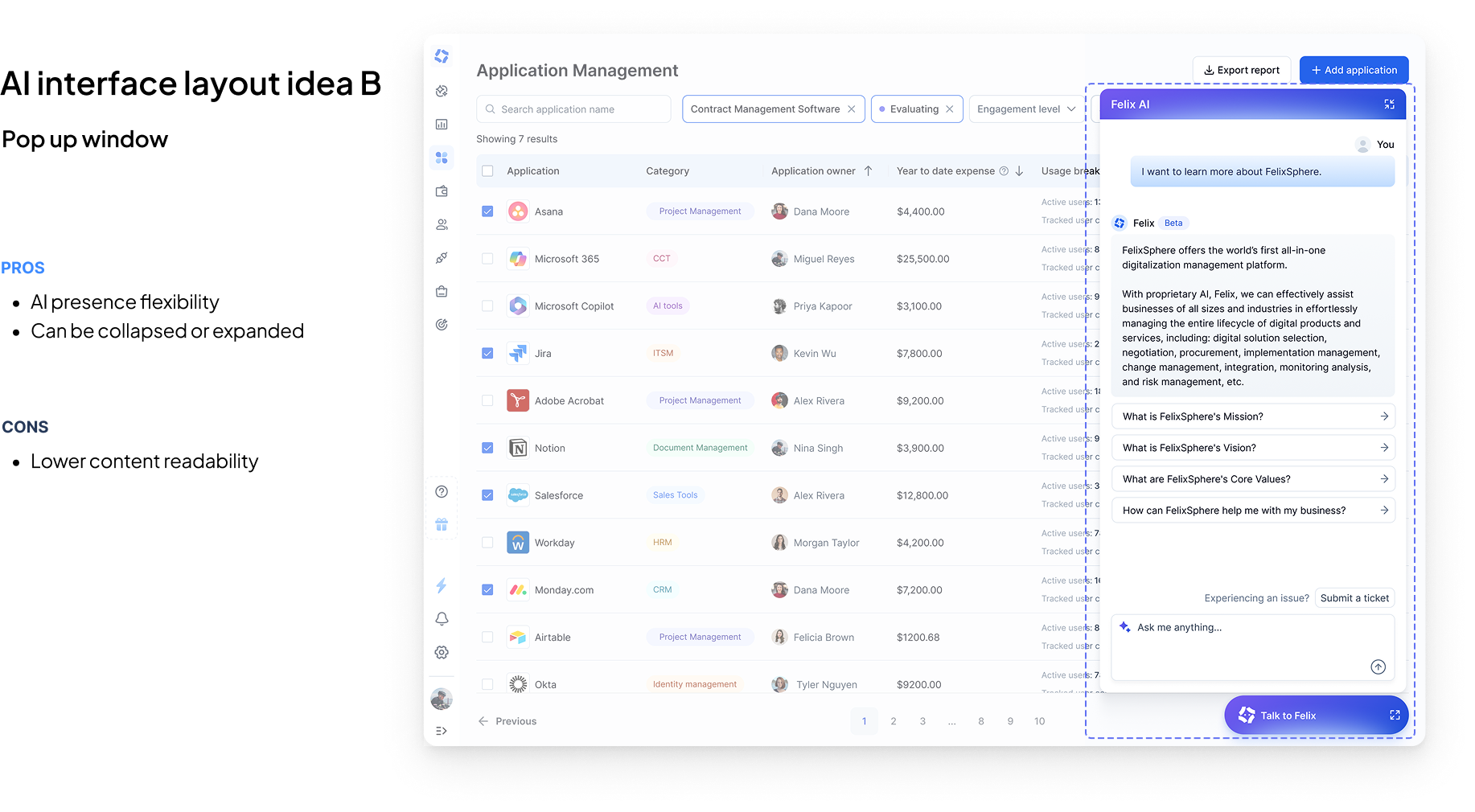Click the Workday app icon
Viewport: 1475px width, 812px height.
(x=518, y=543)
